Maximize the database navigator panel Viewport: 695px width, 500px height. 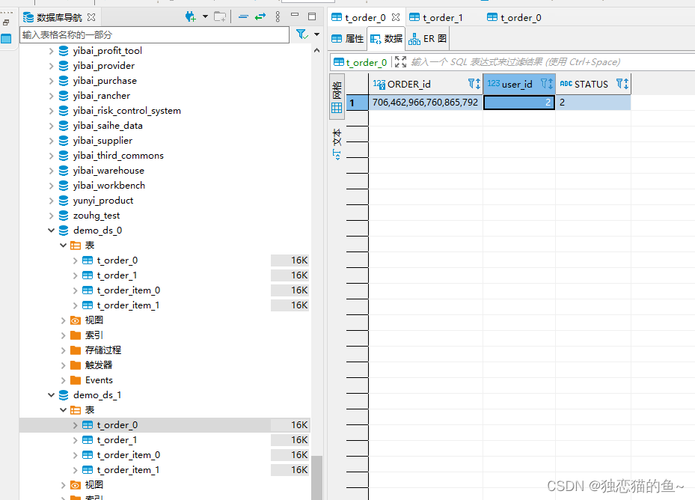click(x=312, y=16)
